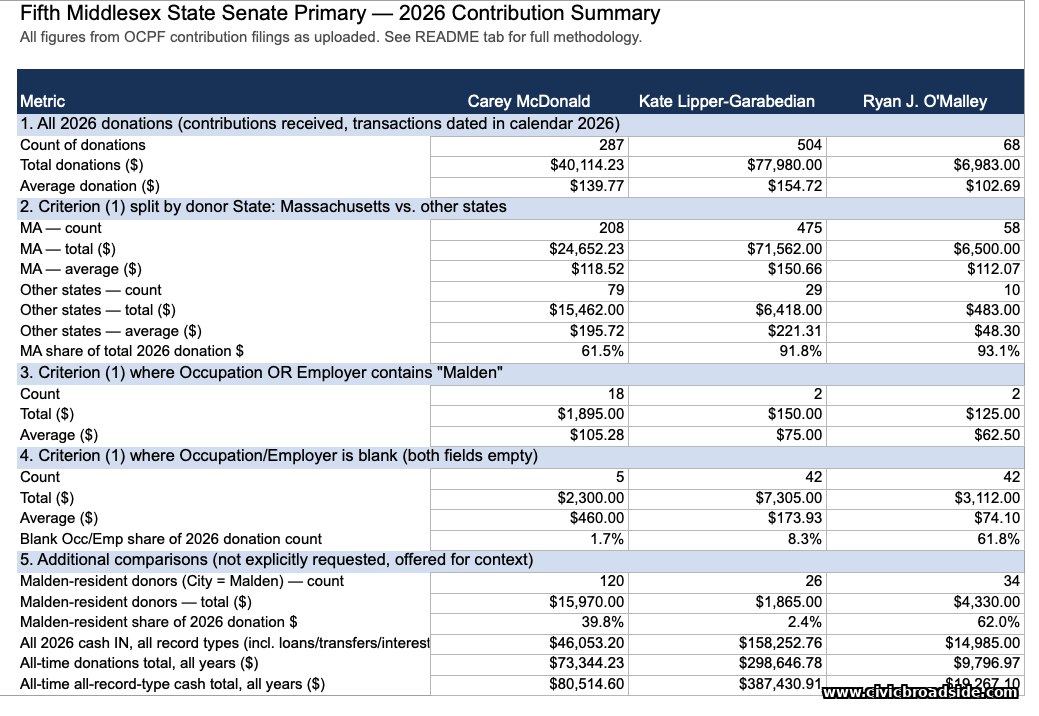Select cell $80,514.60
Image resolution: width=1039 pixels, height=716 pixels.
pyautogui.click(x=529, y=685)
